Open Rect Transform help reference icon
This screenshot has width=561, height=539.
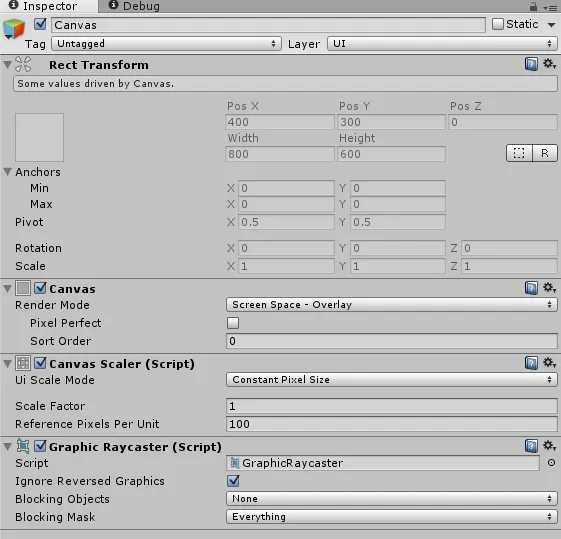[x=531, y=64]
